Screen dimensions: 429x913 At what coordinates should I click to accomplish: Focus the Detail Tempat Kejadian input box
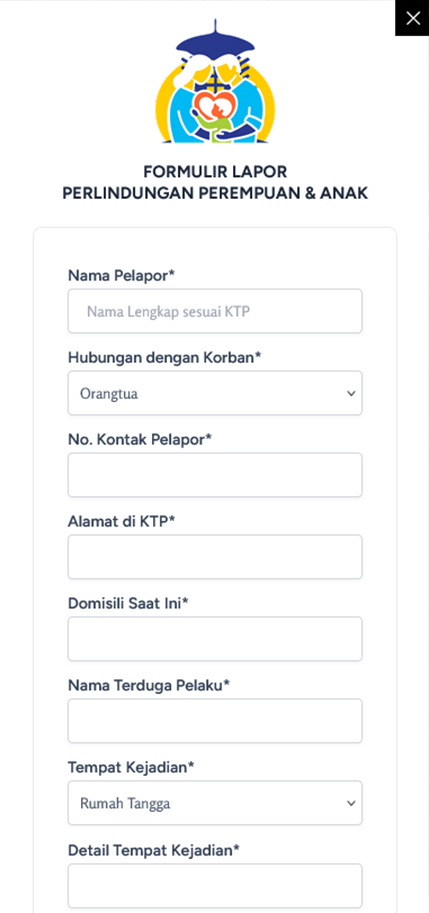[215, 886]
